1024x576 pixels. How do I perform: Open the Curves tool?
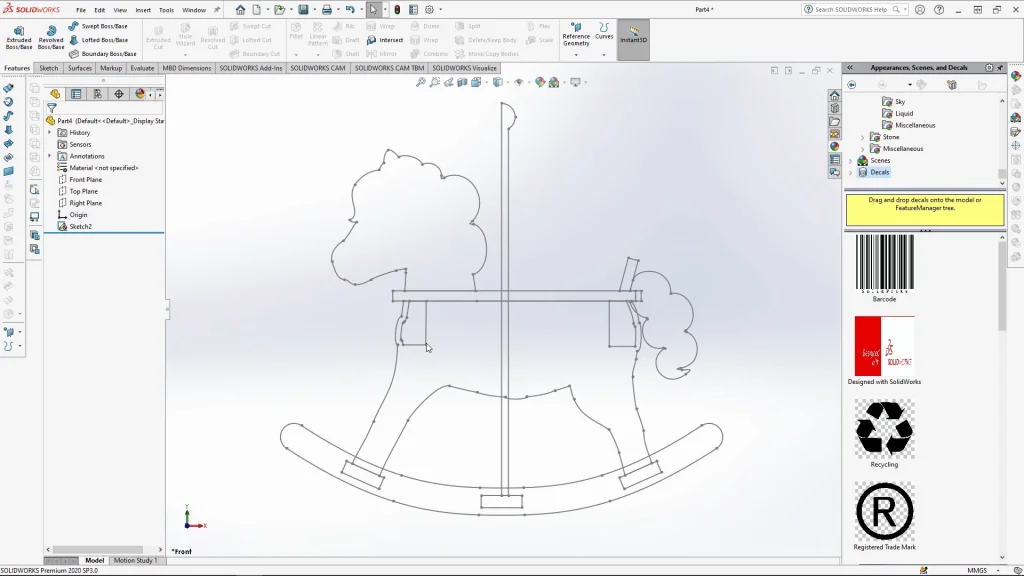click(x=604, y=31)
